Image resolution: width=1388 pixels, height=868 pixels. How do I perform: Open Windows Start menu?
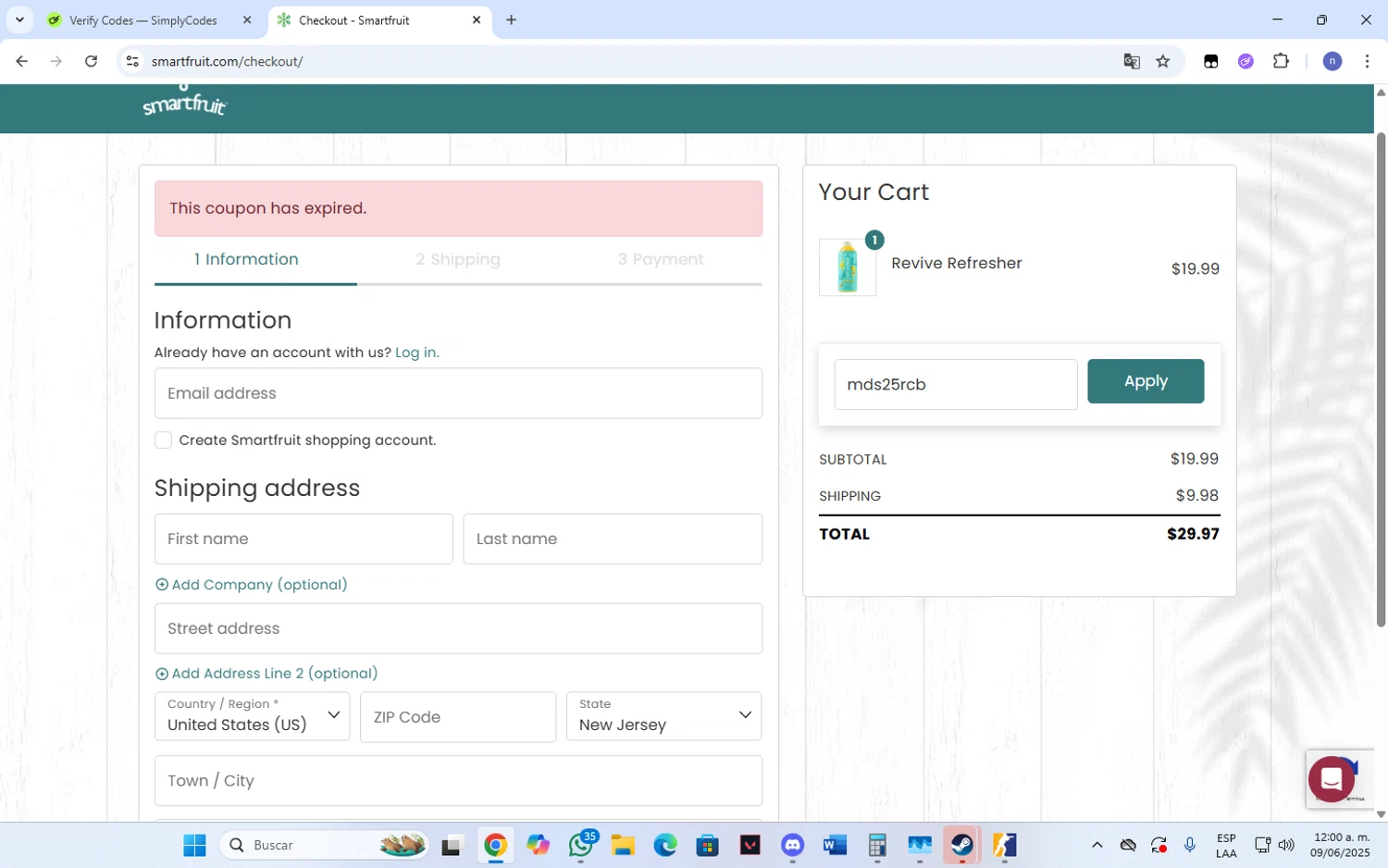(194, 845)
